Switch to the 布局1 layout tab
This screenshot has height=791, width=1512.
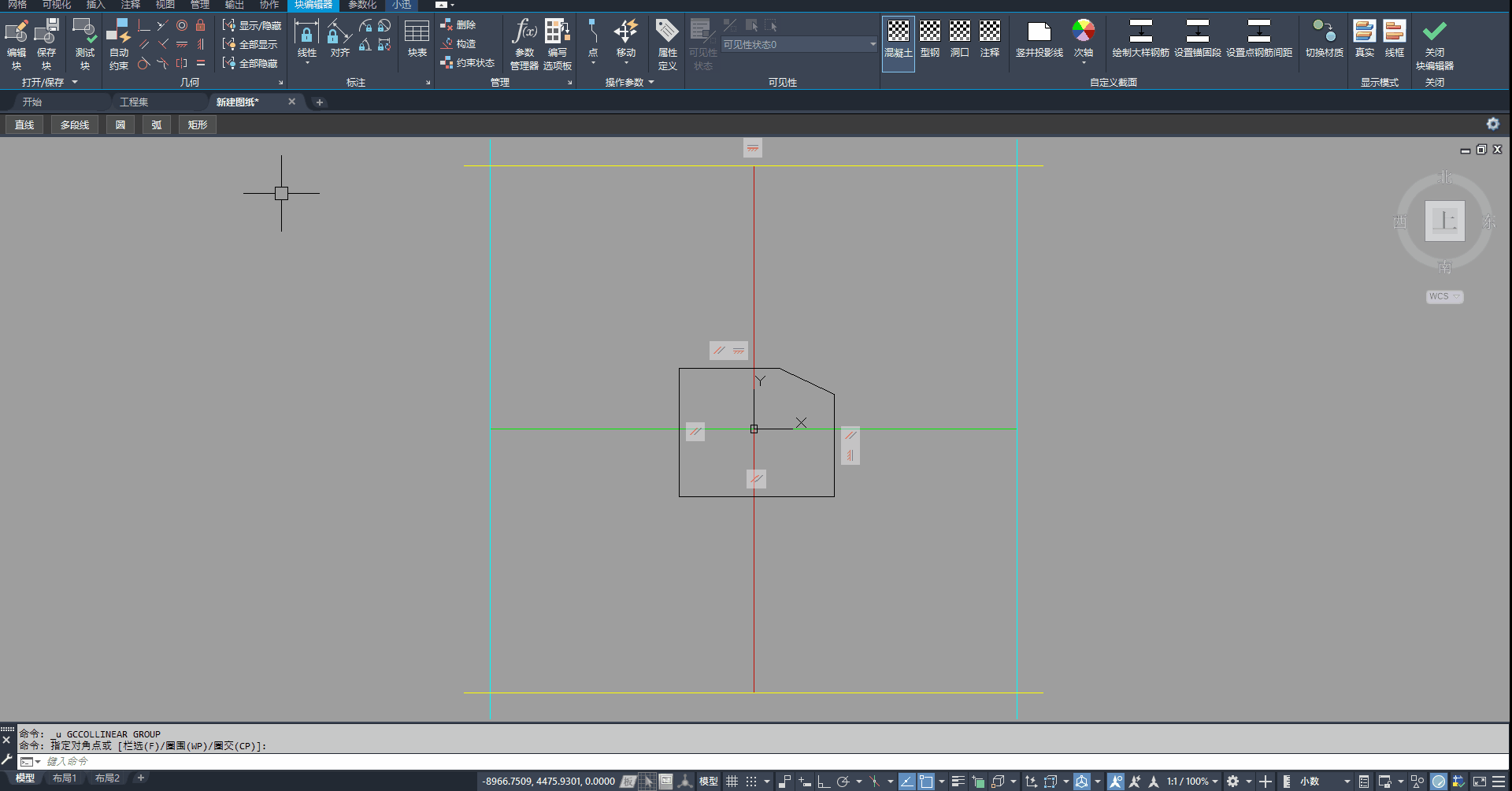point(65,778)
